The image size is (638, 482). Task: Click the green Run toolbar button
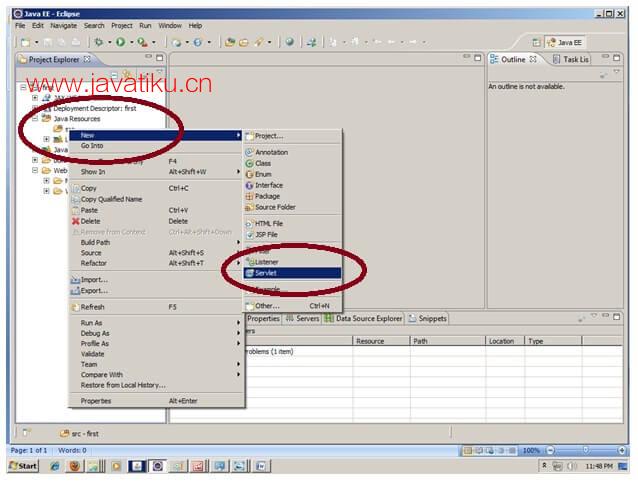[x=120, y=42]
